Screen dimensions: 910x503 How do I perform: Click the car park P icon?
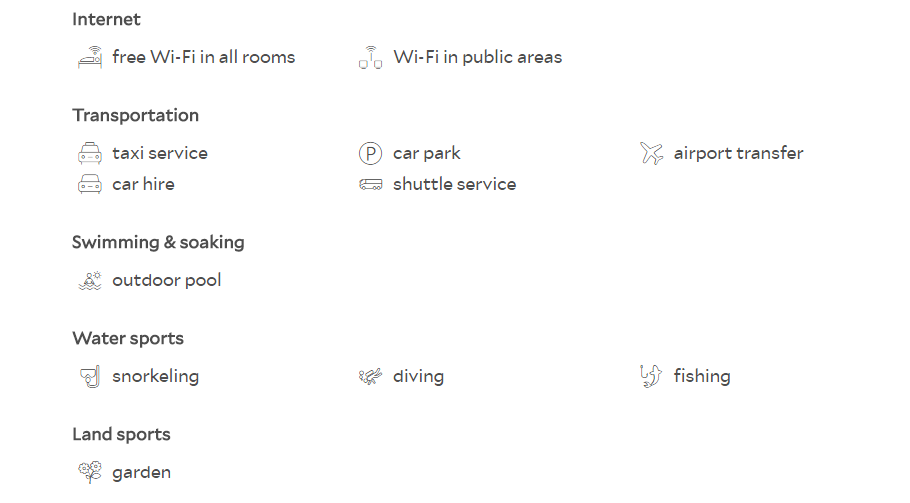tap(370, 153)
